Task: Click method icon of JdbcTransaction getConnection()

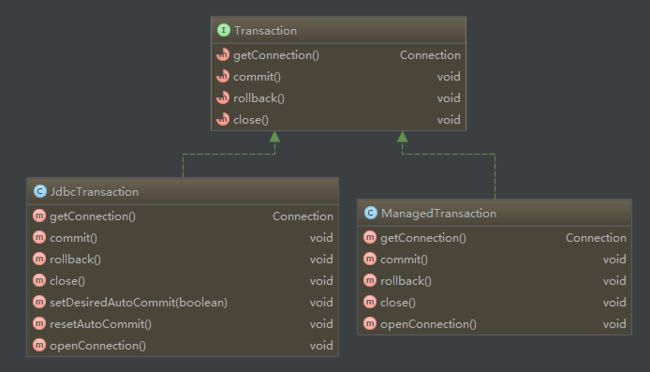Action: (39, 216)
